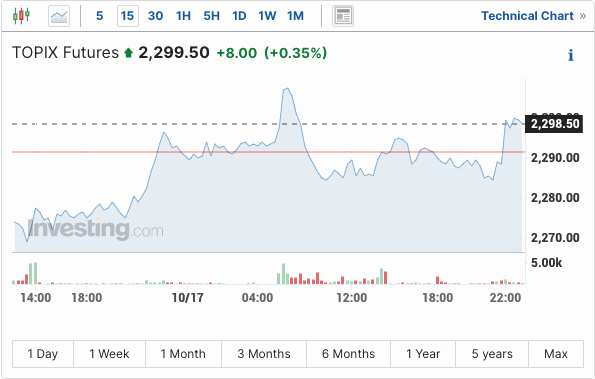View the 6 Months range
The width and height of the screenshot is (595, 379).
348,354
